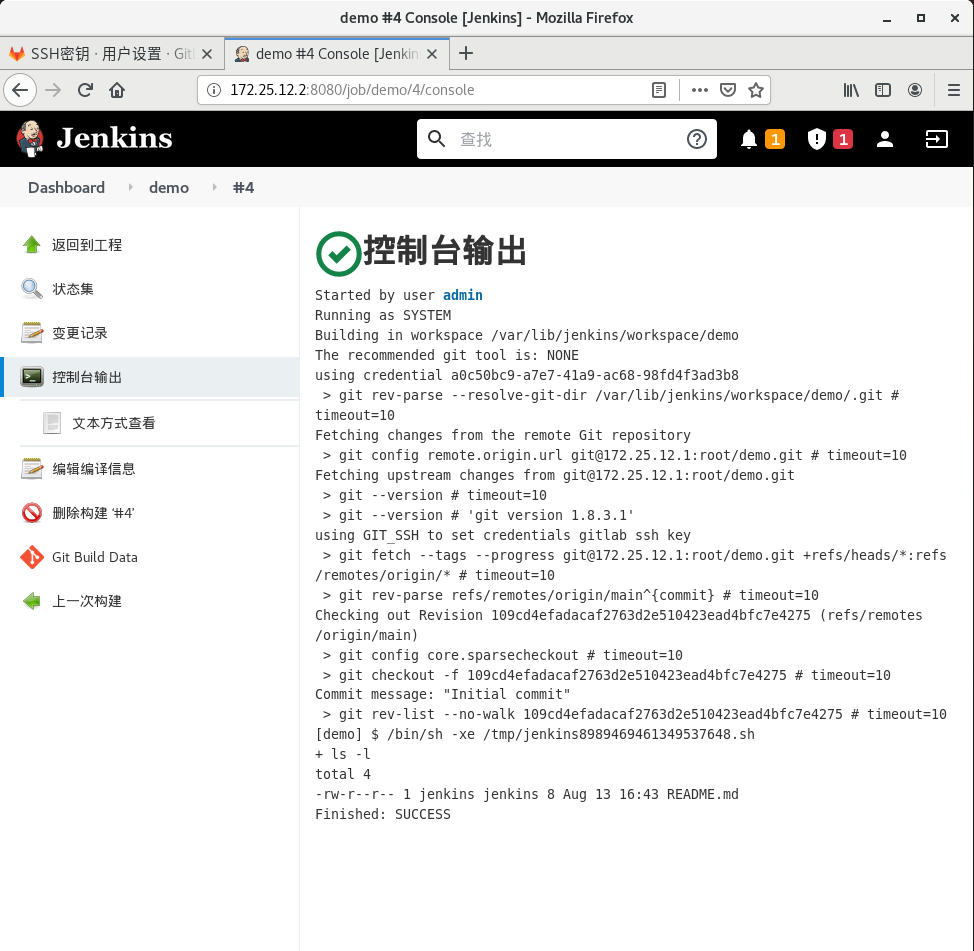Click the logout icon
974x951 pixels.
[936, 139]
